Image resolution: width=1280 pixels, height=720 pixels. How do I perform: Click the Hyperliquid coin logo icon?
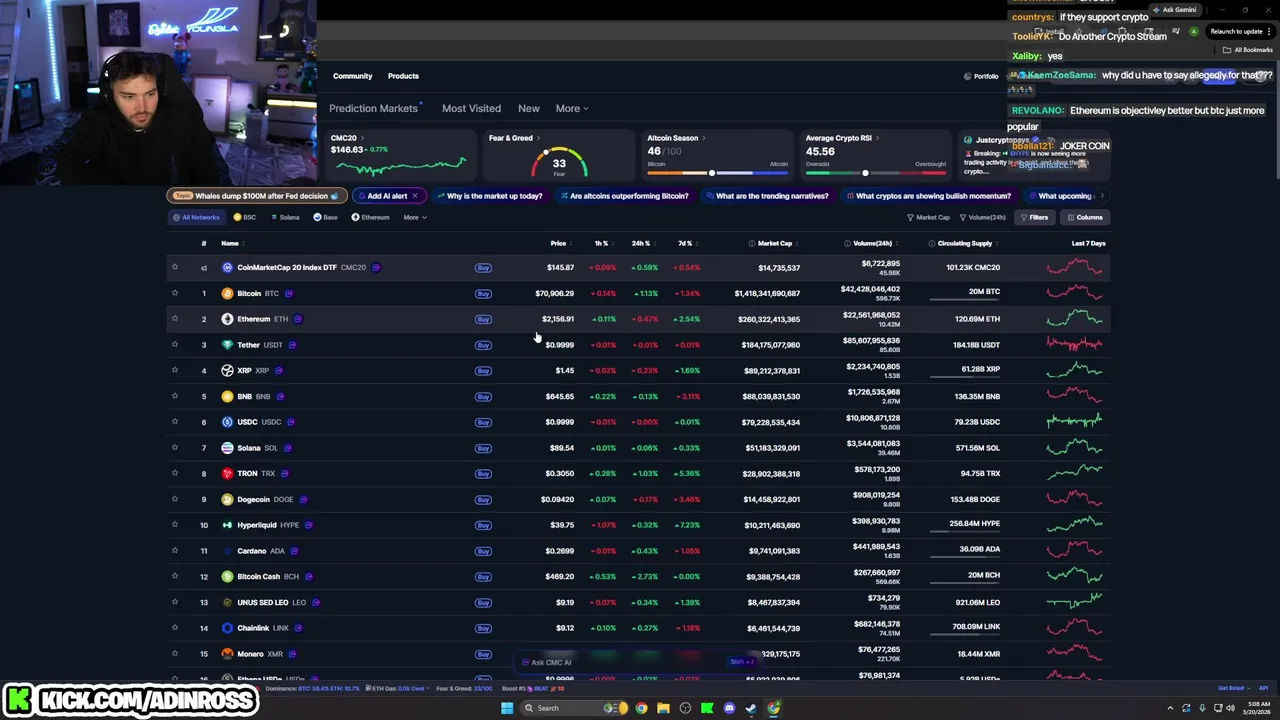click(227, 525)
